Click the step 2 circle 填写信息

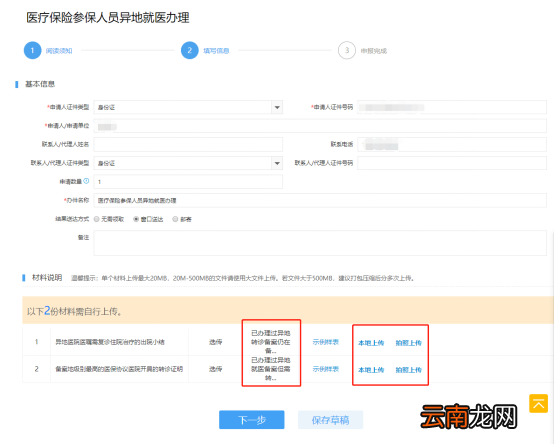[x=190, y=51]
